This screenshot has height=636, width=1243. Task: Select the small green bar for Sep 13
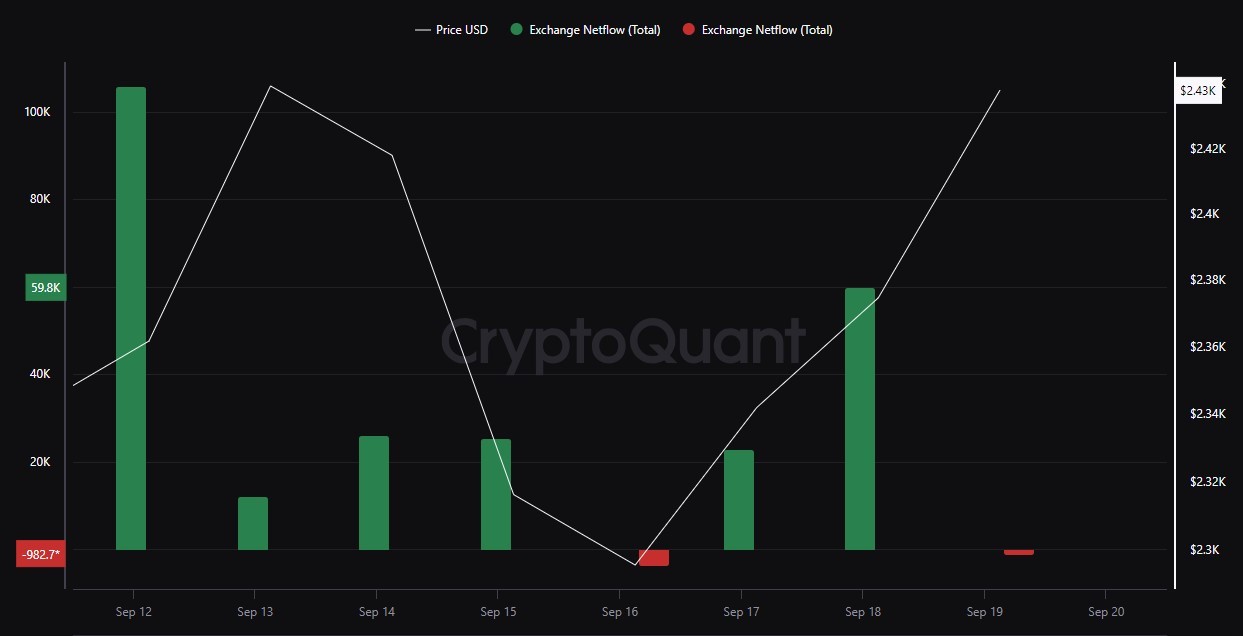(x=253, y=523)
